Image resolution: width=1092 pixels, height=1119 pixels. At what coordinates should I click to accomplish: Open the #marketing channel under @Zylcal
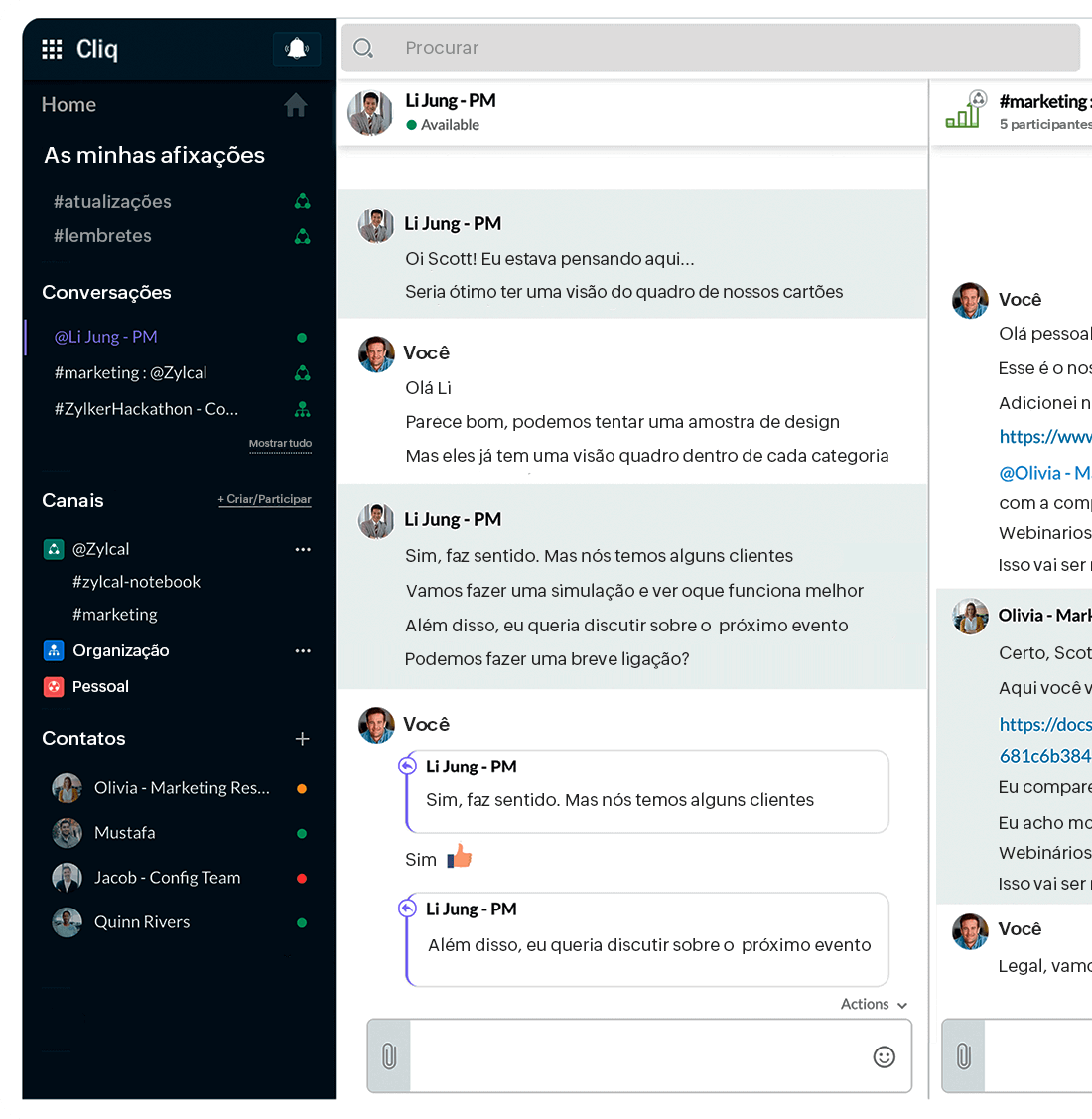coord(115,615)
